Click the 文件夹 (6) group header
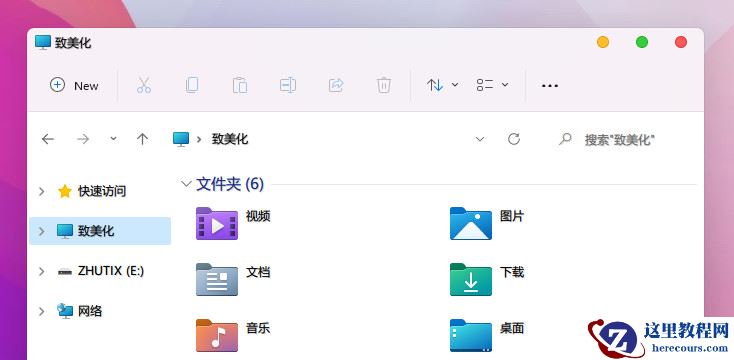The width and height of the screenshot is (734, 360). click(x=230, y=184)
